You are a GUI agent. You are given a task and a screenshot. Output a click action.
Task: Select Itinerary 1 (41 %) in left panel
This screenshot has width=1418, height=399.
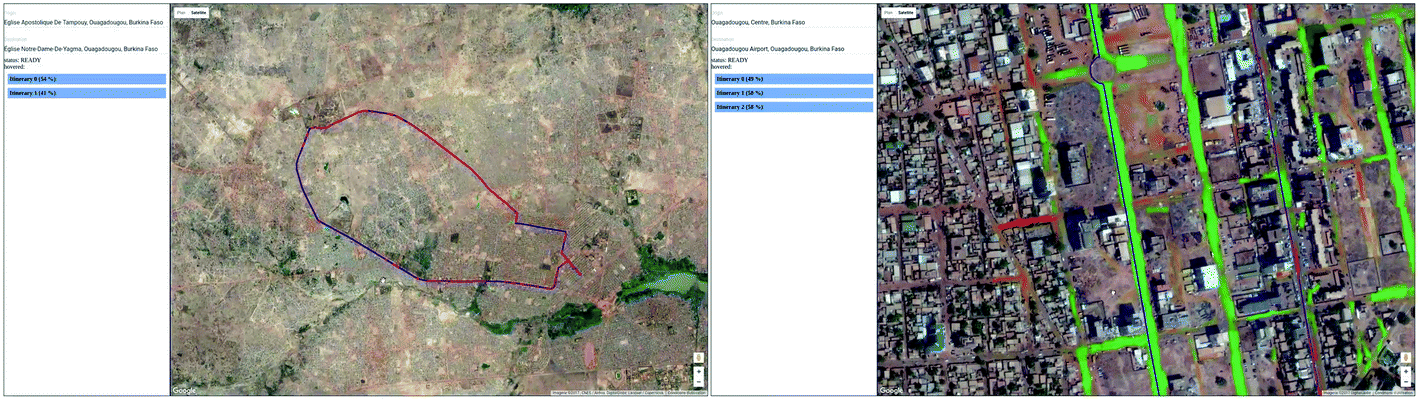tap(86, 92)
